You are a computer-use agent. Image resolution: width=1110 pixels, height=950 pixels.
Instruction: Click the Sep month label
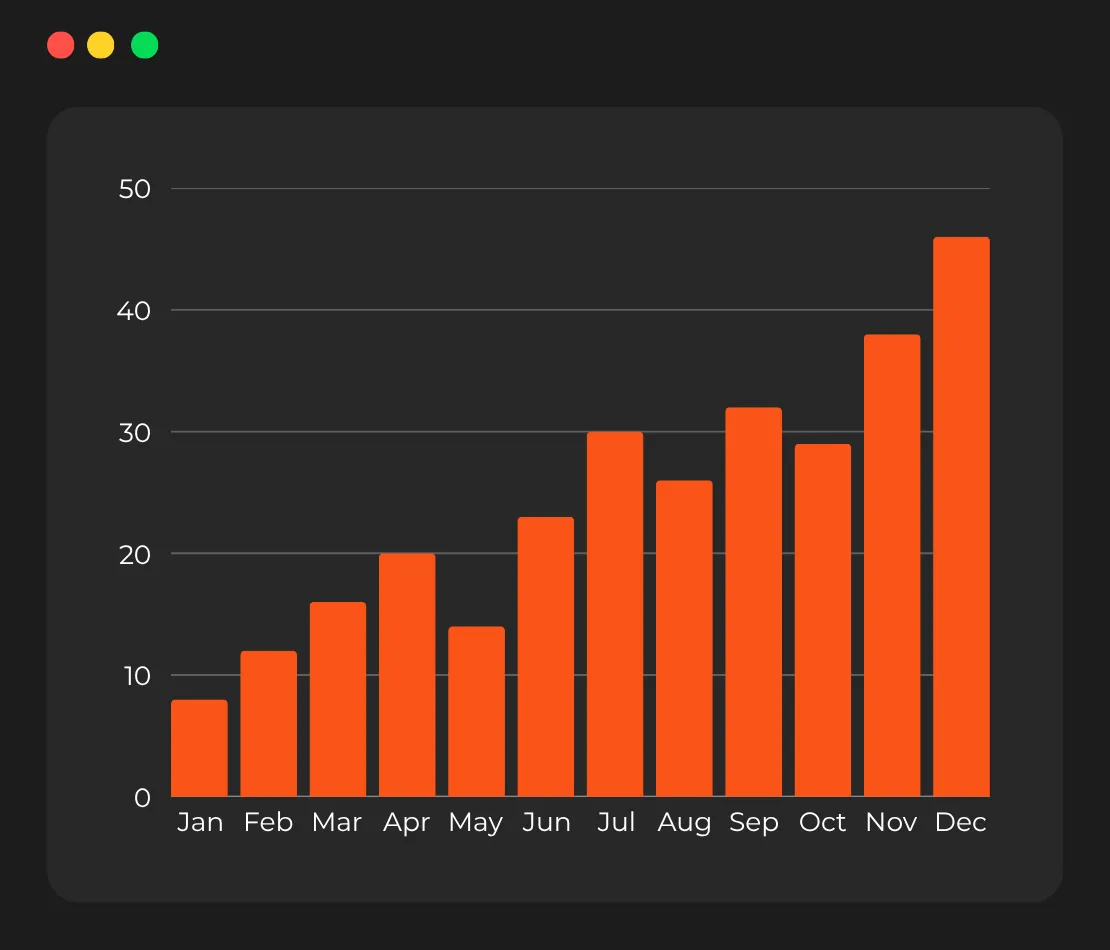pos(754,824)
